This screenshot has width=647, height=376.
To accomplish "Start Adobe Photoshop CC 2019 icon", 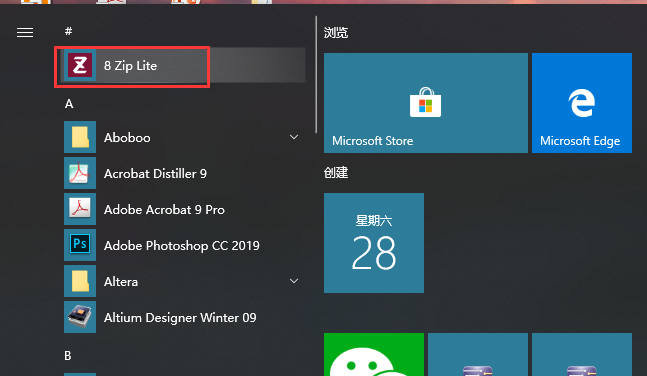I will pos(80,245).
